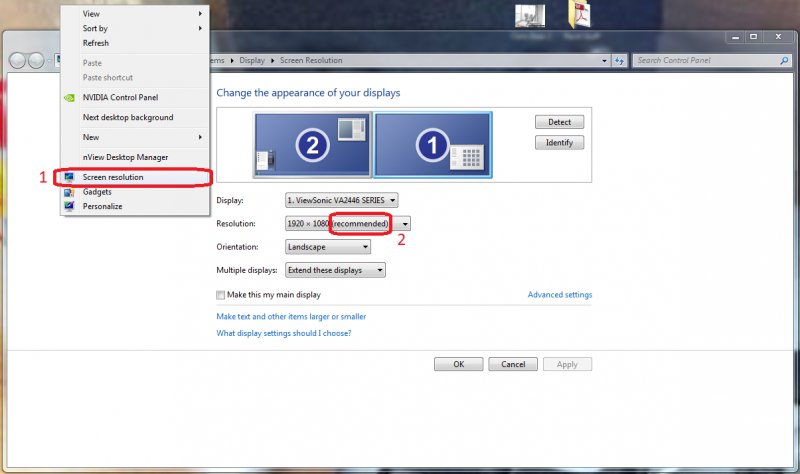Screen dimensions: 800x474
Task: Click the Cancel button
Action: click(x=513, y=364)
